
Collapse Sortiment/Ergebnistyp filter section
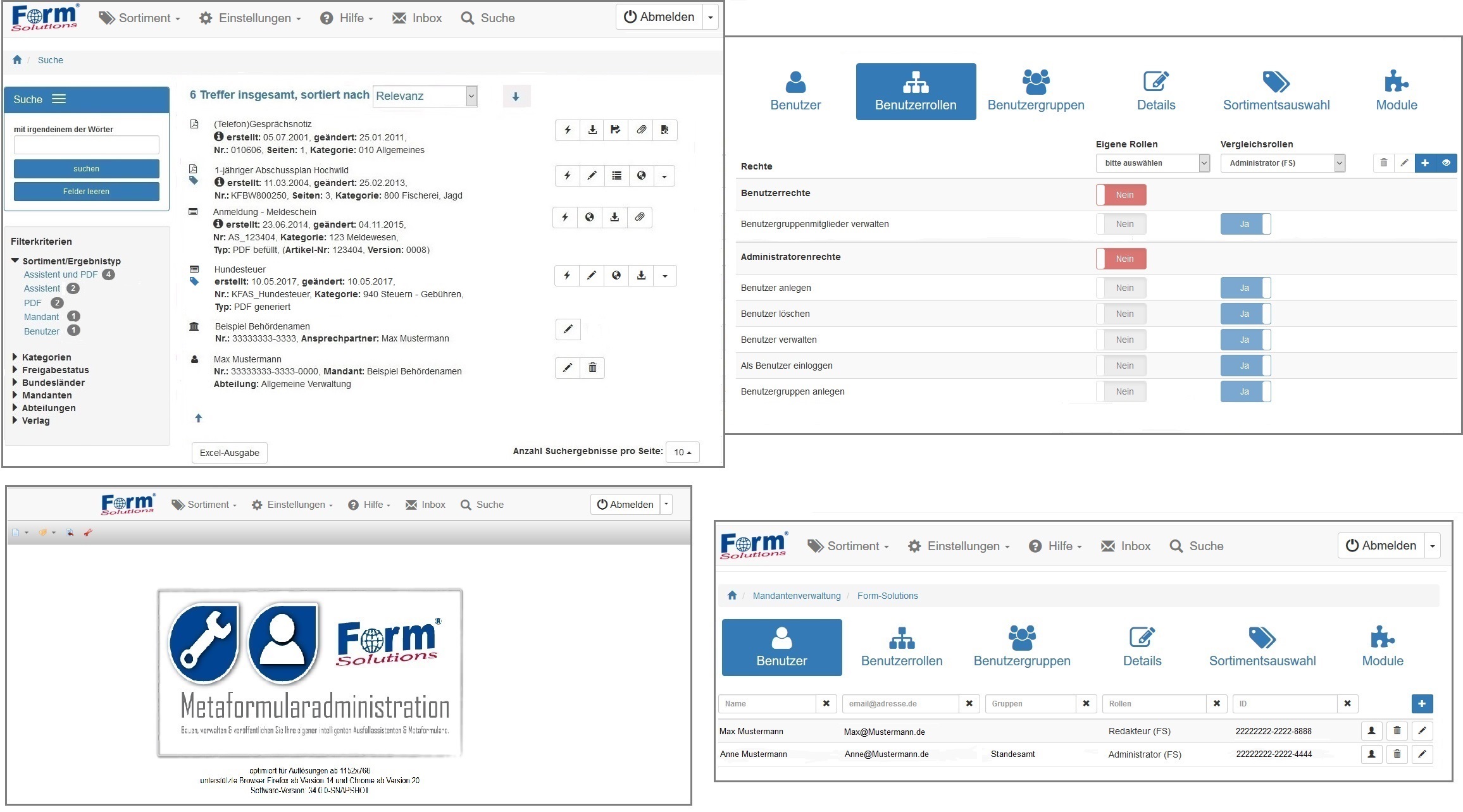pyautogui.click(x=66, y=261)
